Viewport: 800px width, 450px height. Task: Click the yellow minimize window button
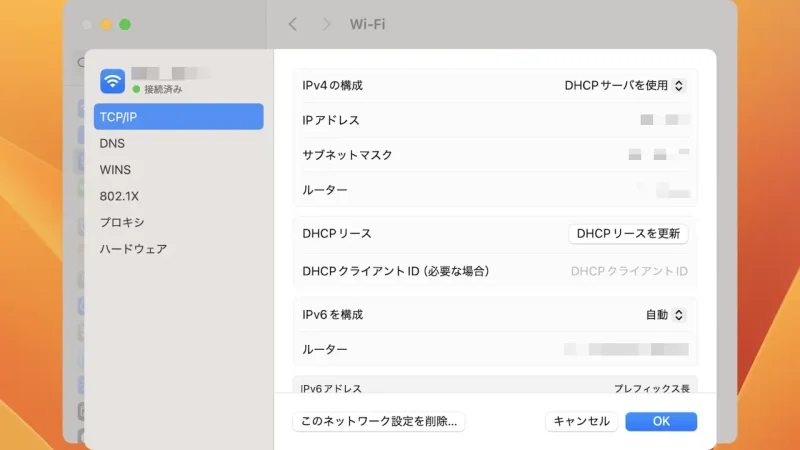106,24
